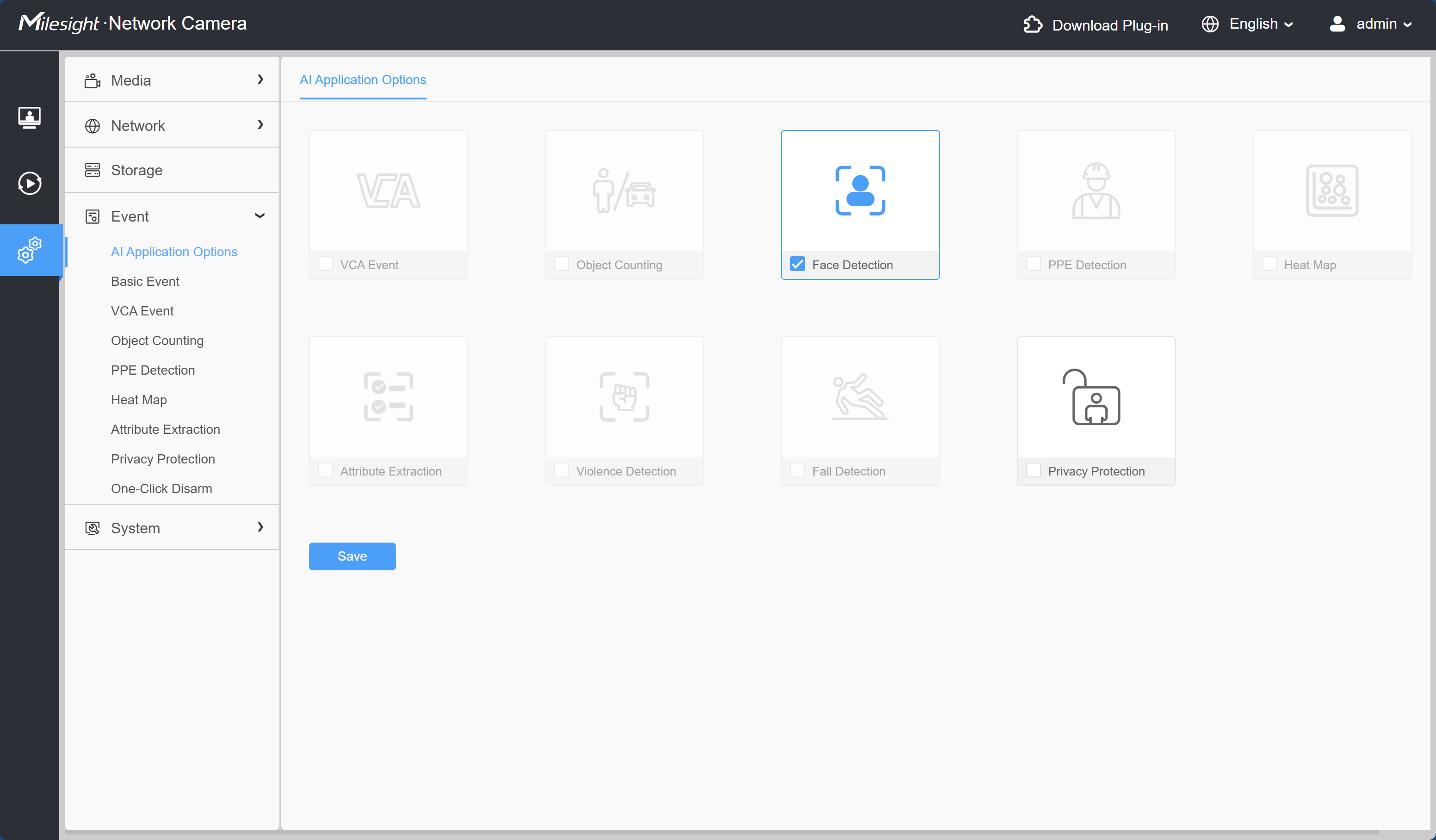Image resolution: width=1436 pixels, height=840 pixels.
Task: Tick the Attribute Extraction checkbox
Action: tap(325, 470)
